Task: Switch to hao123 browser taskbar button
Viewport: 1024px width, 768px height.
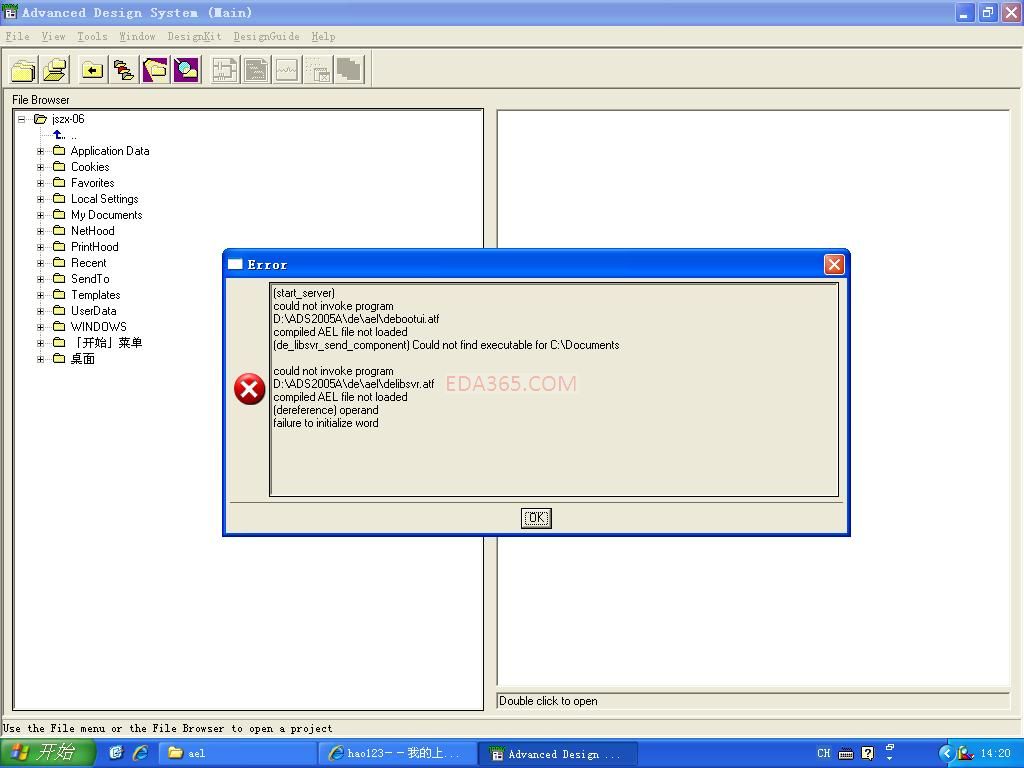Action: point(398,753)
